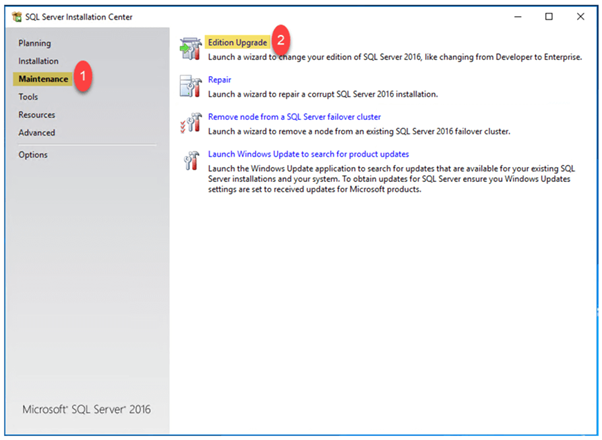Go to the Tools section

(28, 97)
